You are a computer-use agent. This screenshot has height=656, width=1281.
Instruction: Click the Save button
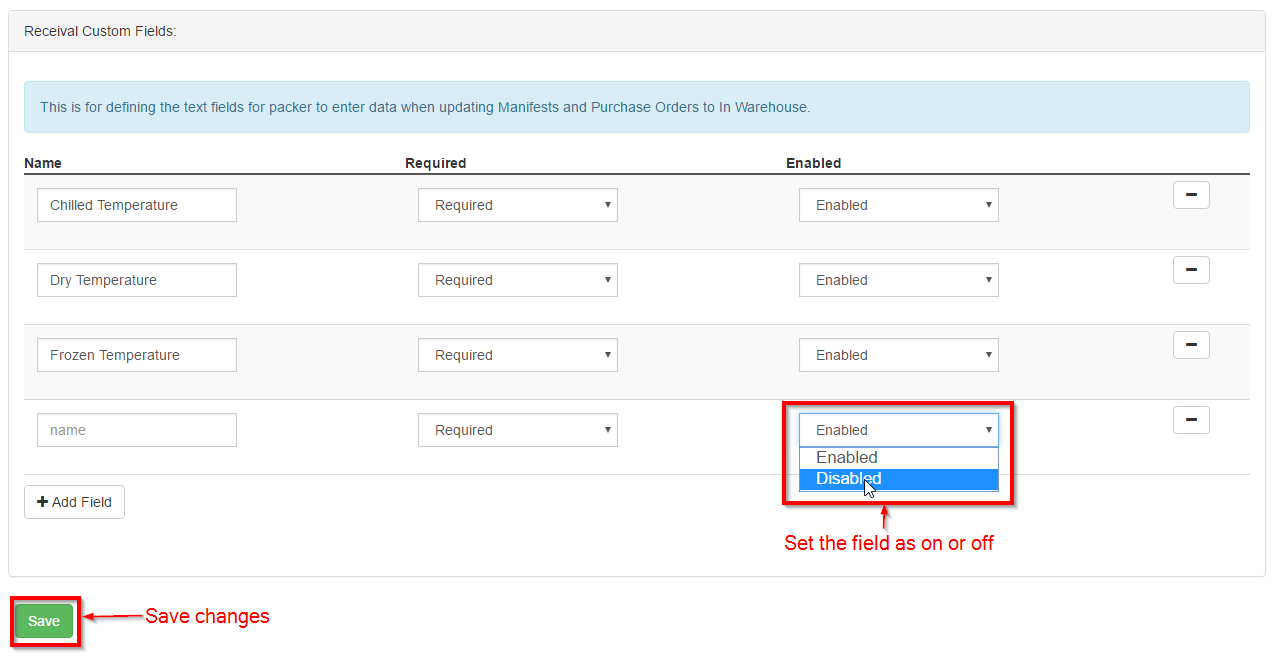[x=43, y=620]
